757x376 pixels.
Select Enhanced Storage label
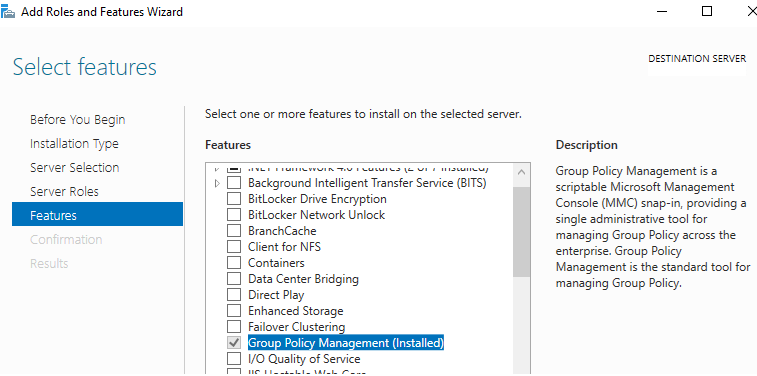point(295,311)
